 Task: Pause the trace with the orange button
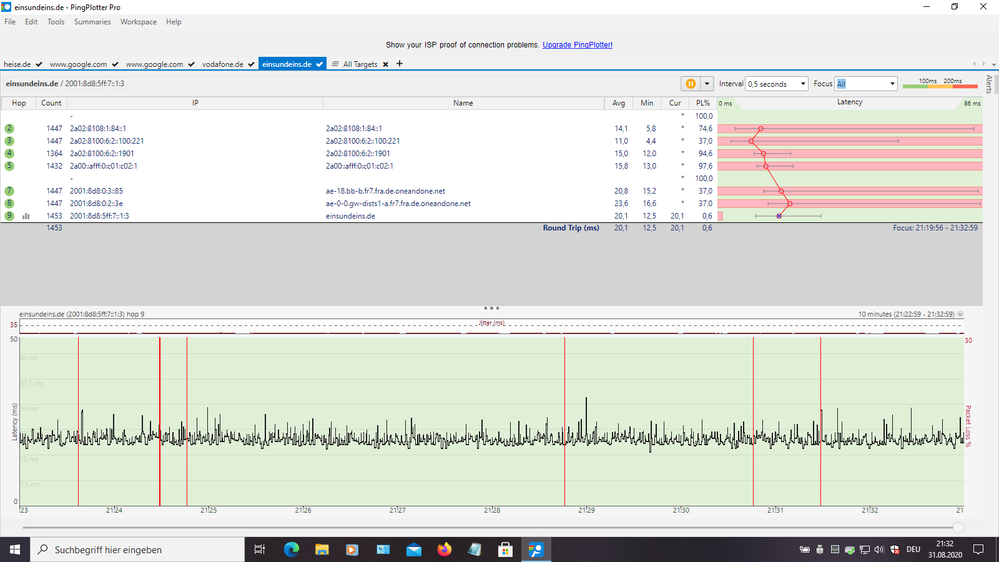click(x=690, y=84)
